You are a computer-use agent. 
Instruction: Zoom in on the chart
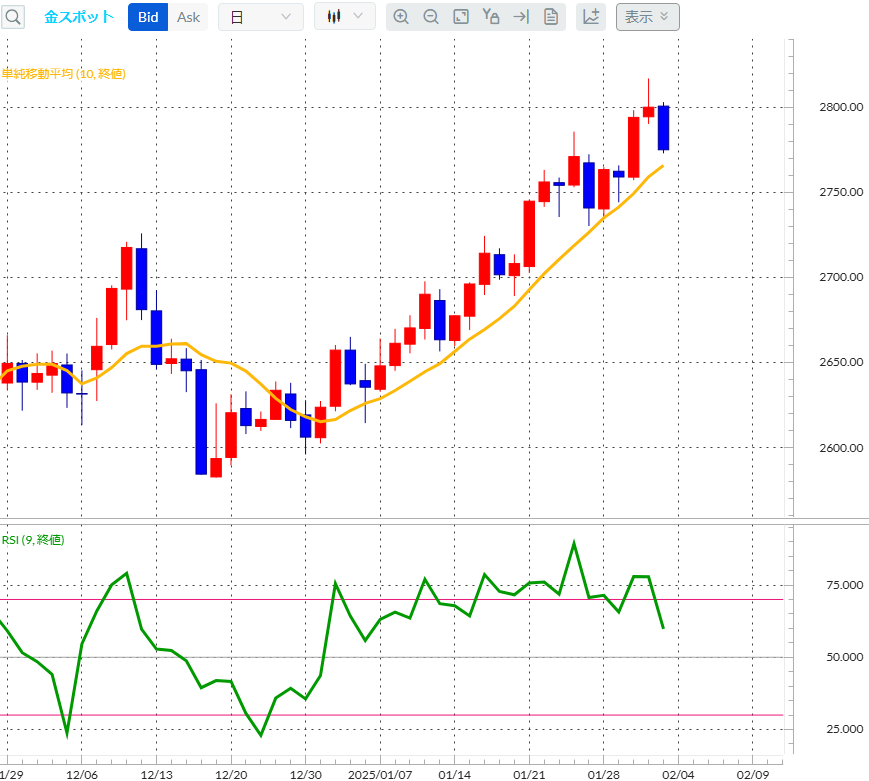pyautogui.click(x=401, y=17)
